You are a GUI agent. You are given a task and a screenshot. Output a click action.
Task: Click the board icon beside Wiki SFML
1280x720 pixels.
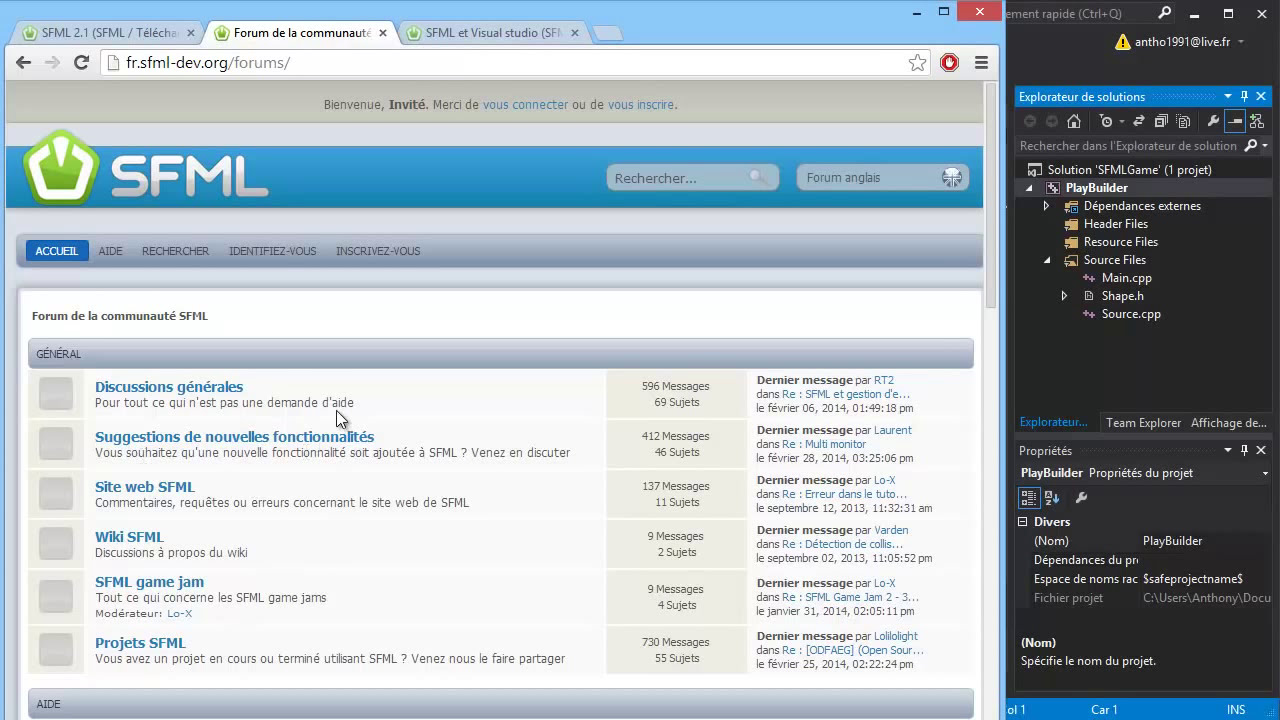point(56,544)
